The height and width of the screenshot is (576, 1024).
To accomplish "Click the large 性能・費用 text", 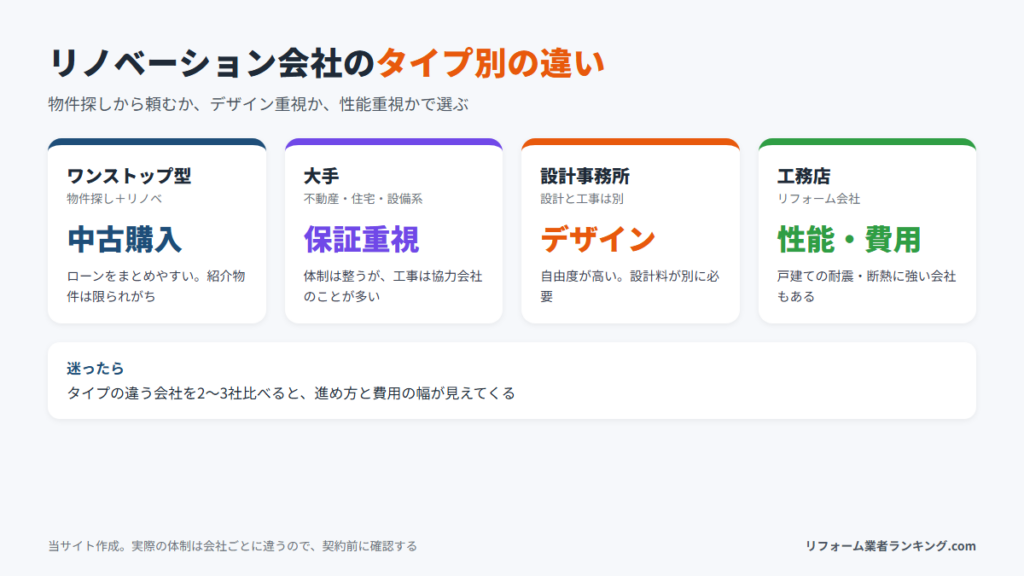I will [x=849, y=240].
